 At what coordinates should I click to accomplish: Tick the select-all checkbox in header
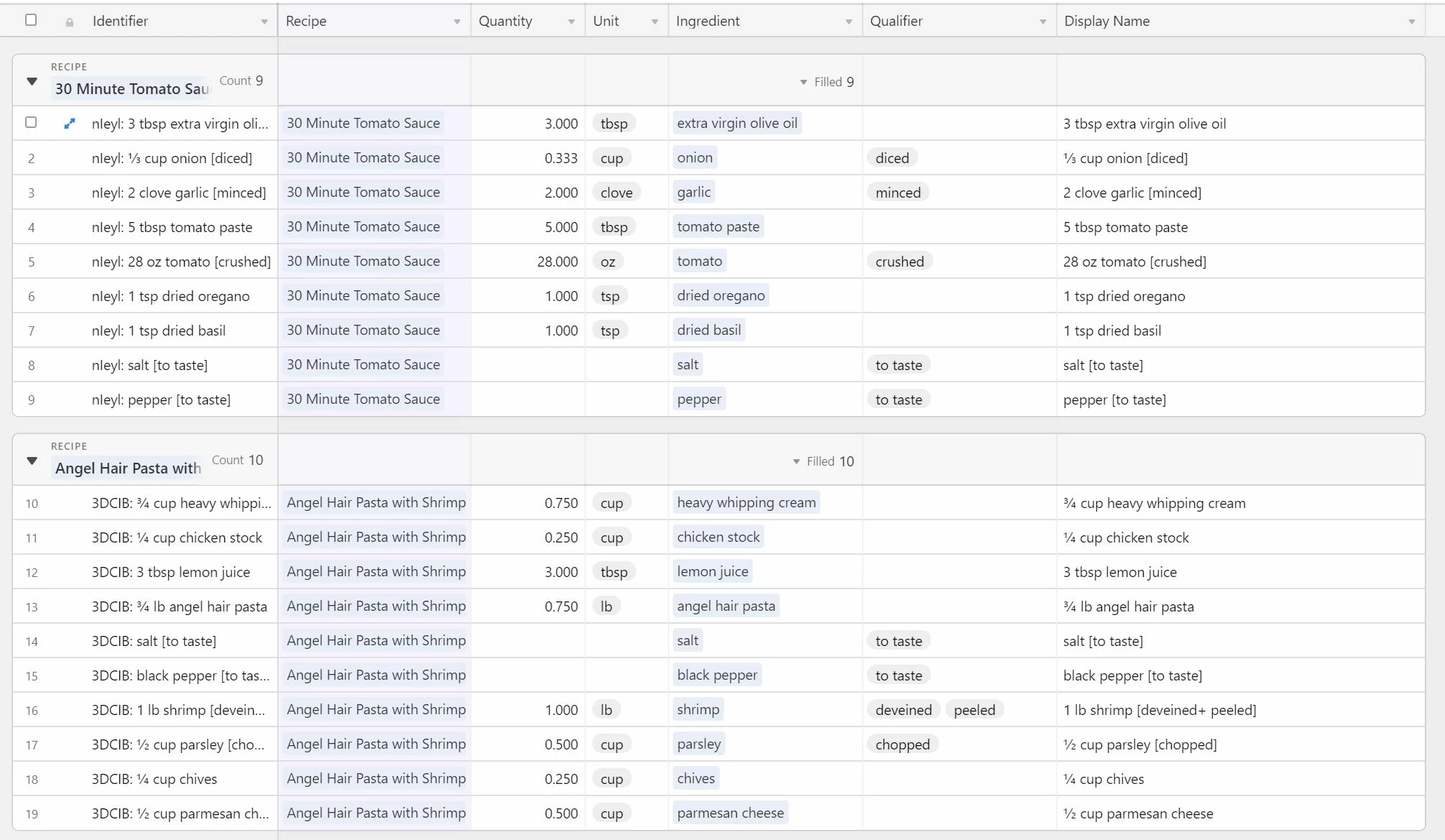[31, 20]
